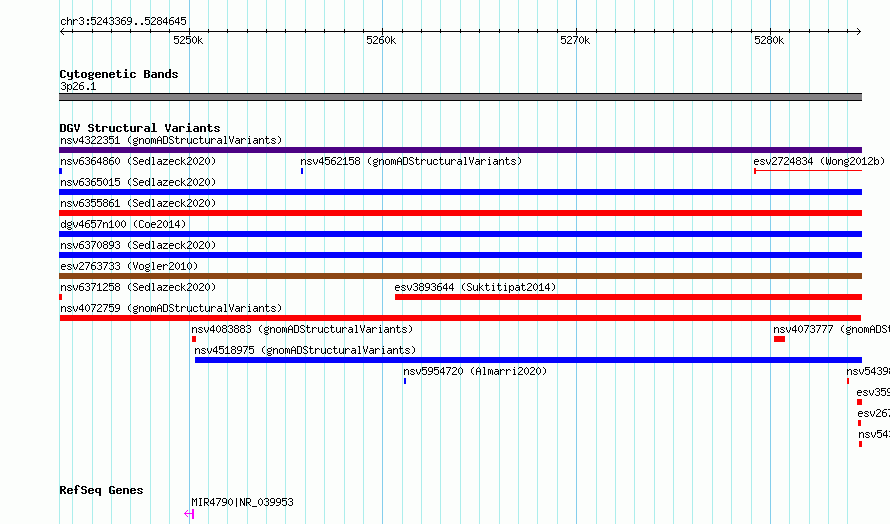
Task: Click the chr3:5243369..5284645 region label
Action: (x=123, y=21)
